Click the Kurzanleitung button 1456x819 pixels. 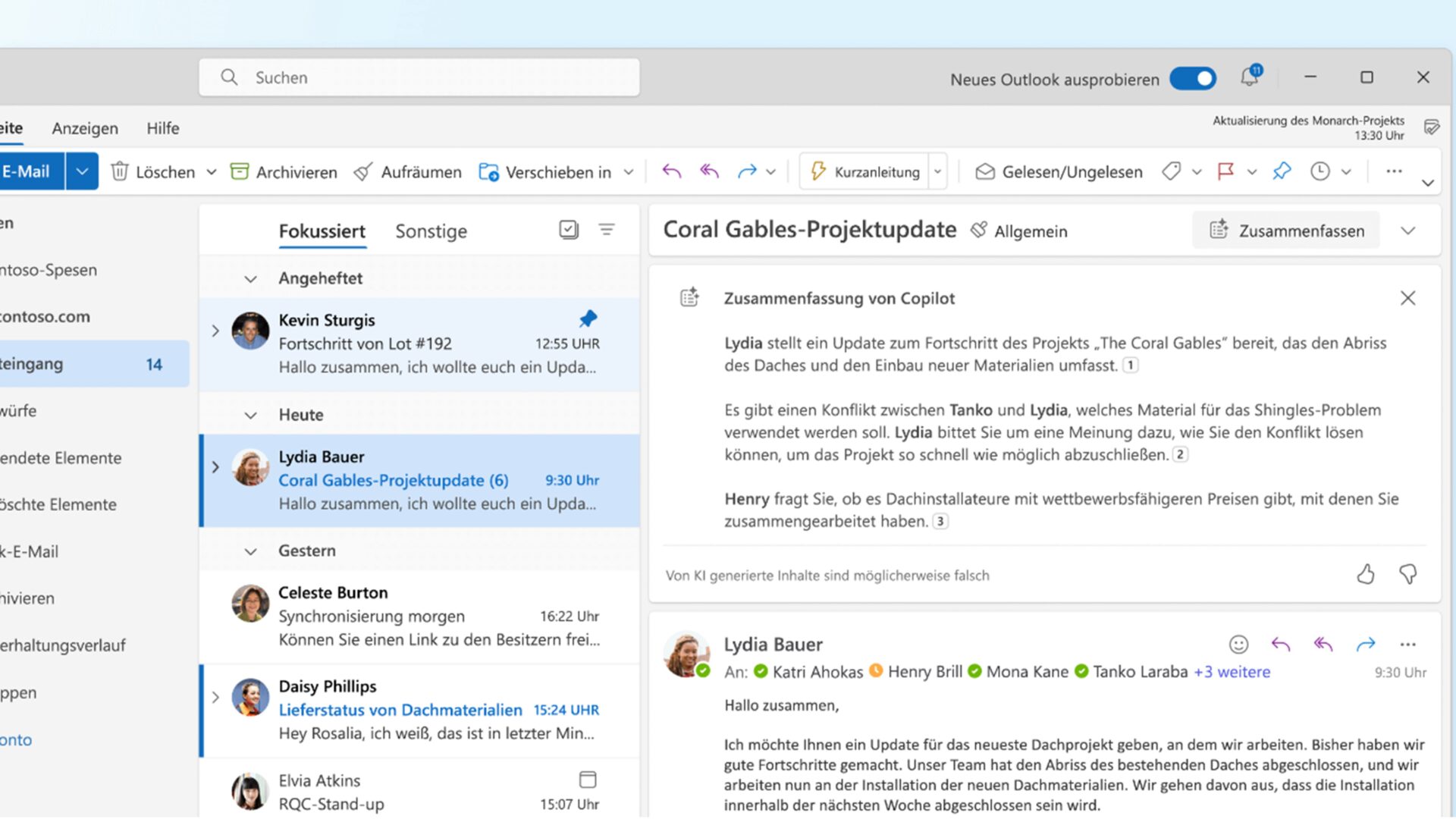click(x=864, y=172)
